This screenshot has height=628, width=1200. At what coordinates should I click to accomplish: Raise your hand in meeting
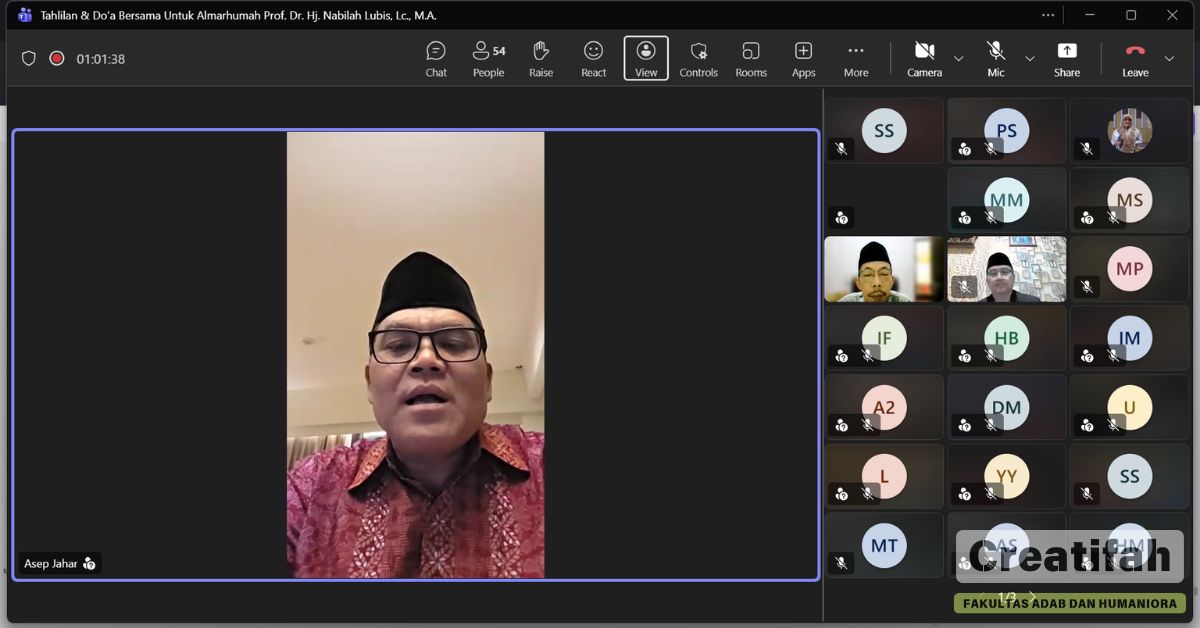click(541, 58)
